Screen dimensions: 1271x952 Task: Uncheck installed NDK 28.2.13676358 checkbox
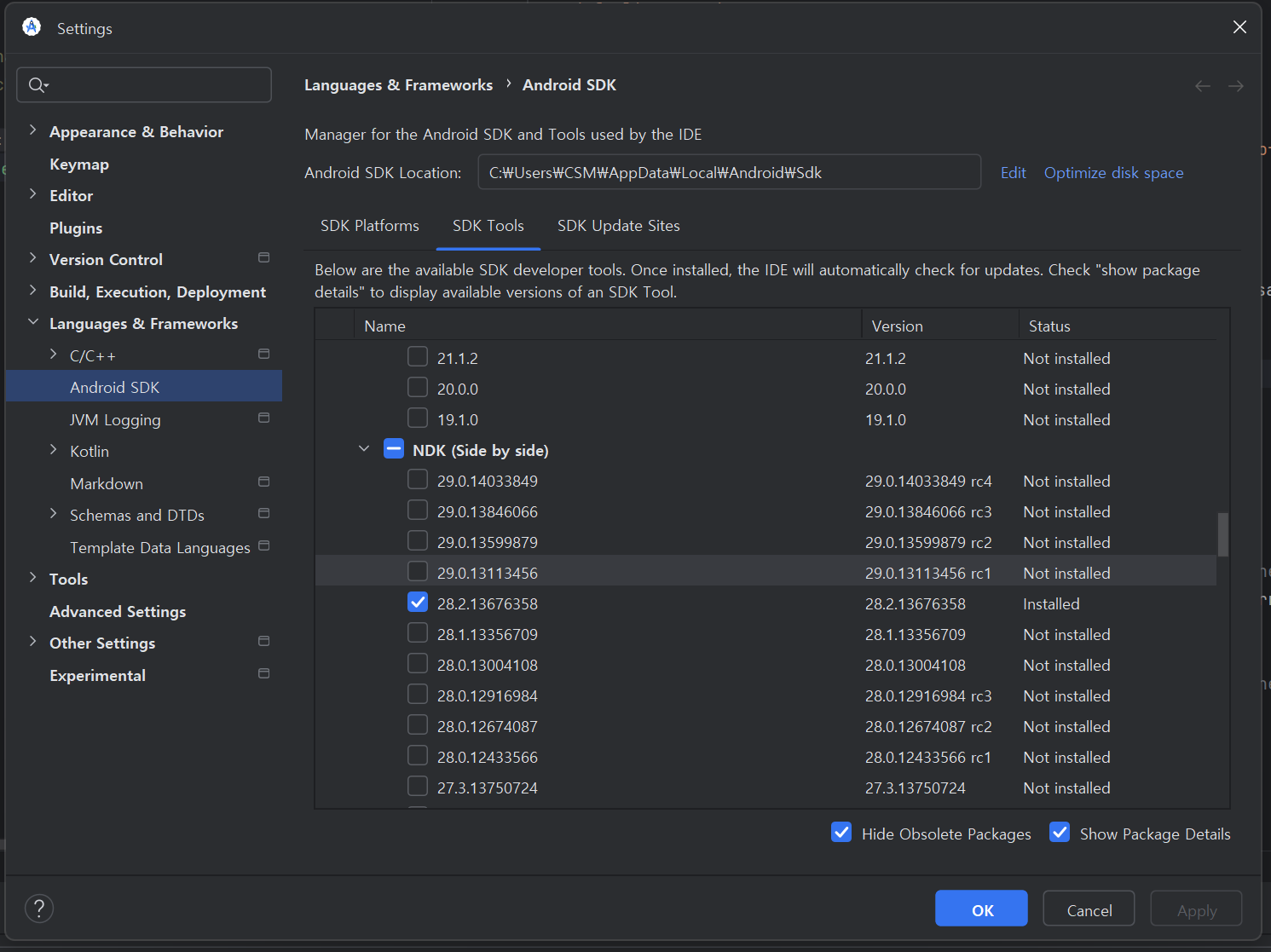pyautogui.click(x=418, y=602)
